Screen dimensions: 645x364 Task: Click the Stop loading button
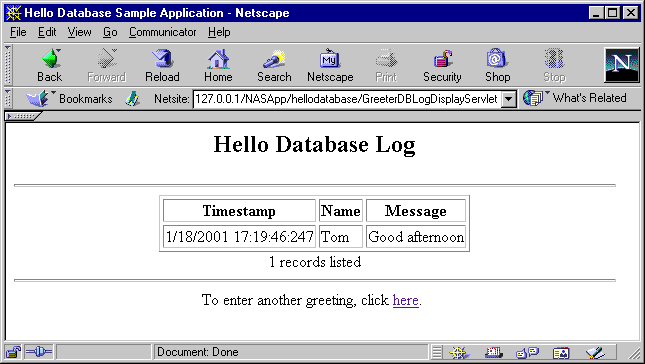coord(554,65)
